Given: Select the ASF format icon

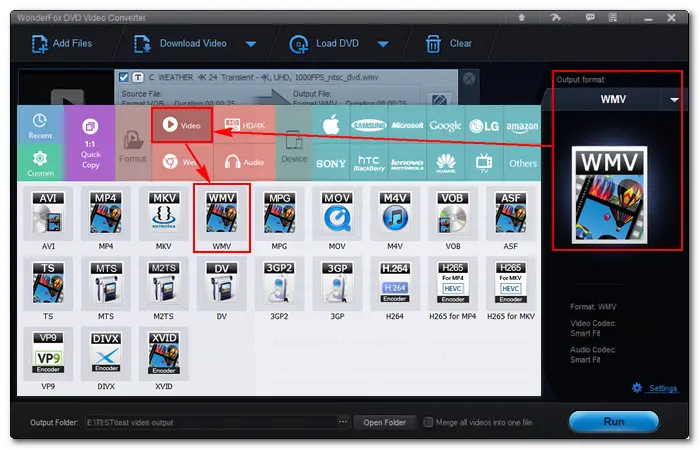Looking at the screenshot, I should coord(511,213).
